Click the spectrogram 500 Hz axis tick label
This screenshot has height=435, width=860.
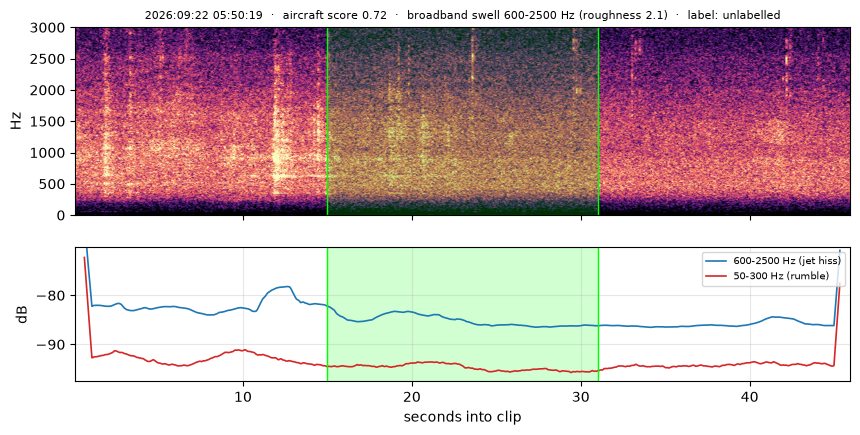pyautogui.click(x=54, y=184)
